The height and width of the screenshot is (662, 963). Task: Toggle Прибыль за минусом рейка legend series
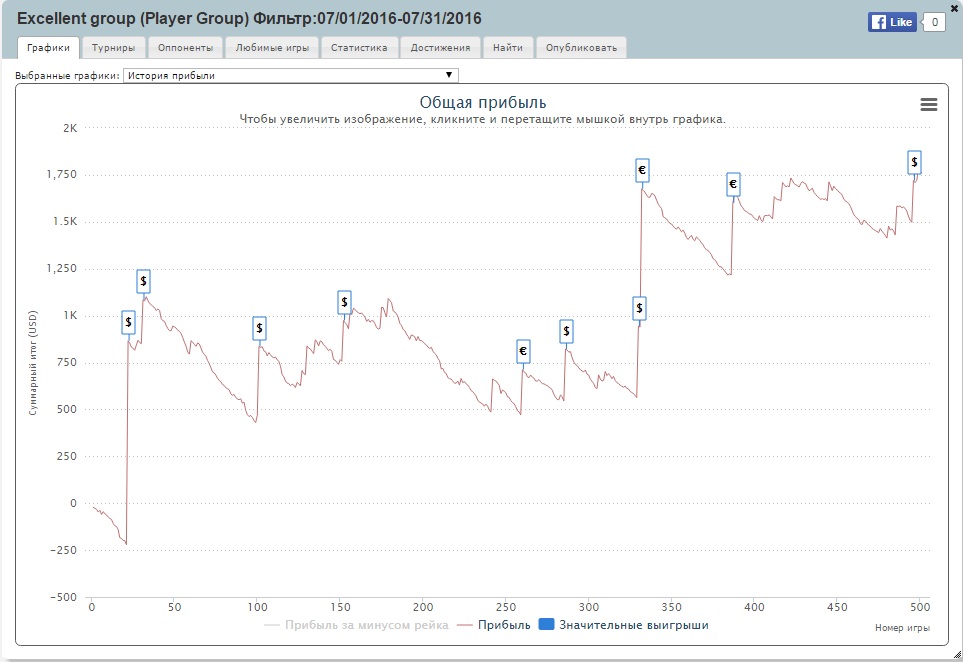tap(356, 625)
